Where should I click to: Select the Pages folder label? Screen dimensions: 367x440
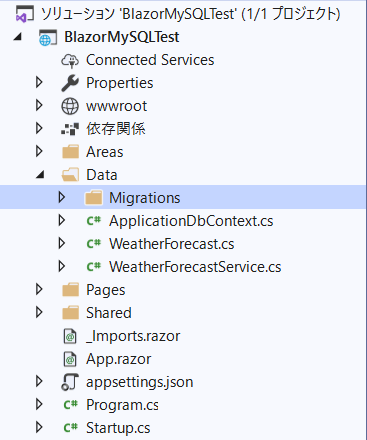[106, 290]
